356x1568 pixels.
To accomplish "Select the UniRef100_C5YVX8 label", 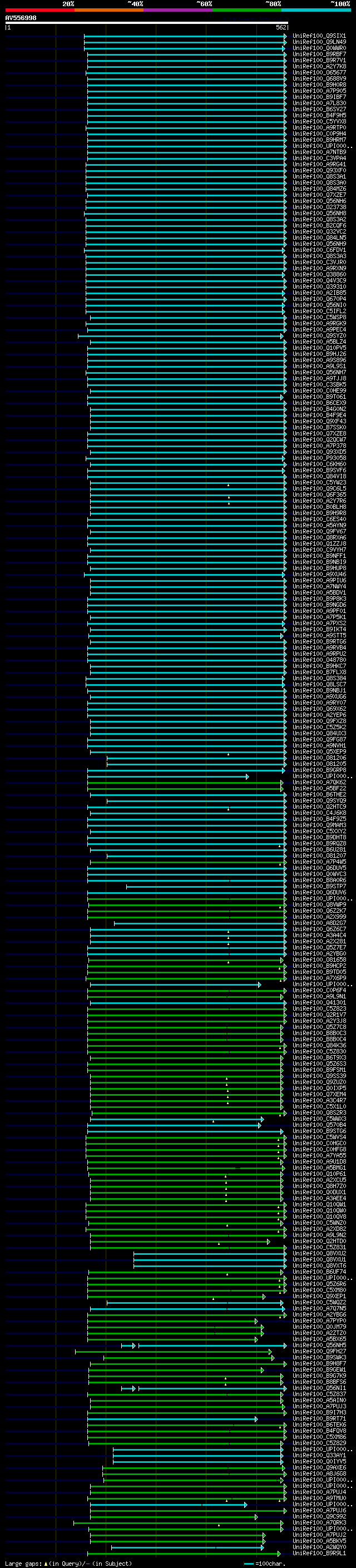I will pos(319,121).
